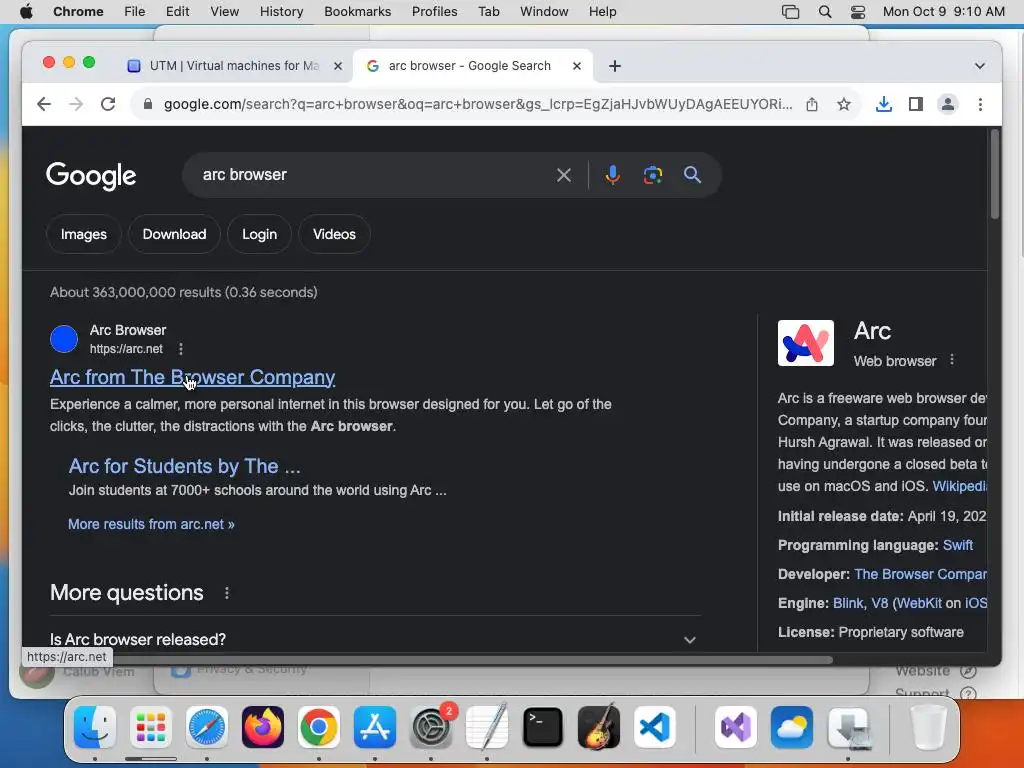Open a new tab with plus button
Viewport: 1024px width, 768px height.
pyautogui.click(x=615, y=66)
